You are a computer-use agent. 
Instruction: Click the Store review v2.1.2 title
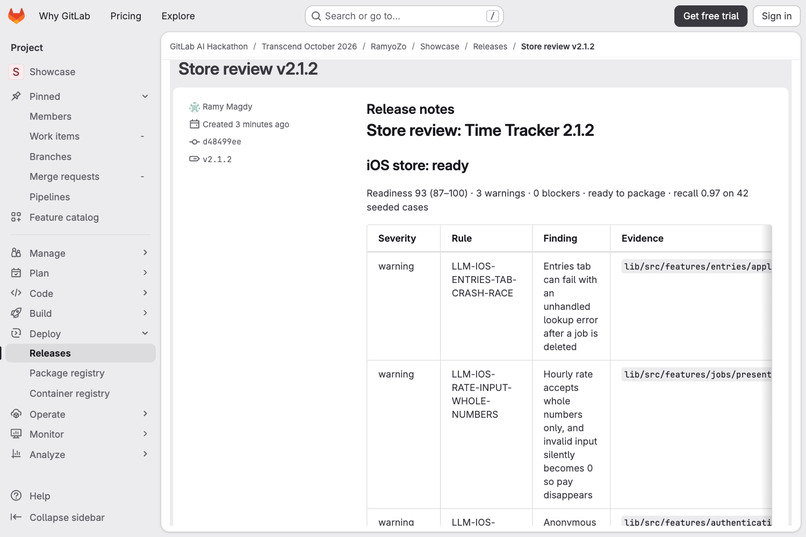(x=248, y=69)
